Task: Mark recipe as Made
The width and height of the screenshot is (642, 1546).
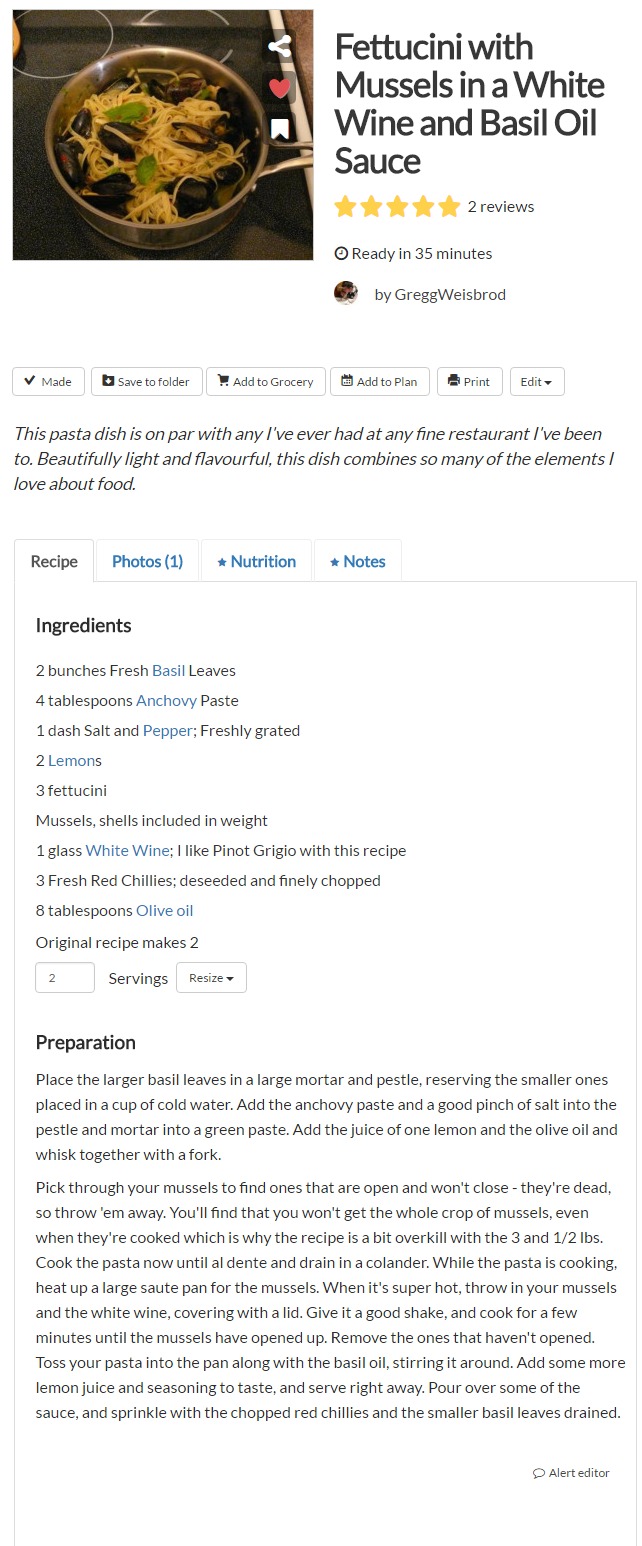Action: 48,382
